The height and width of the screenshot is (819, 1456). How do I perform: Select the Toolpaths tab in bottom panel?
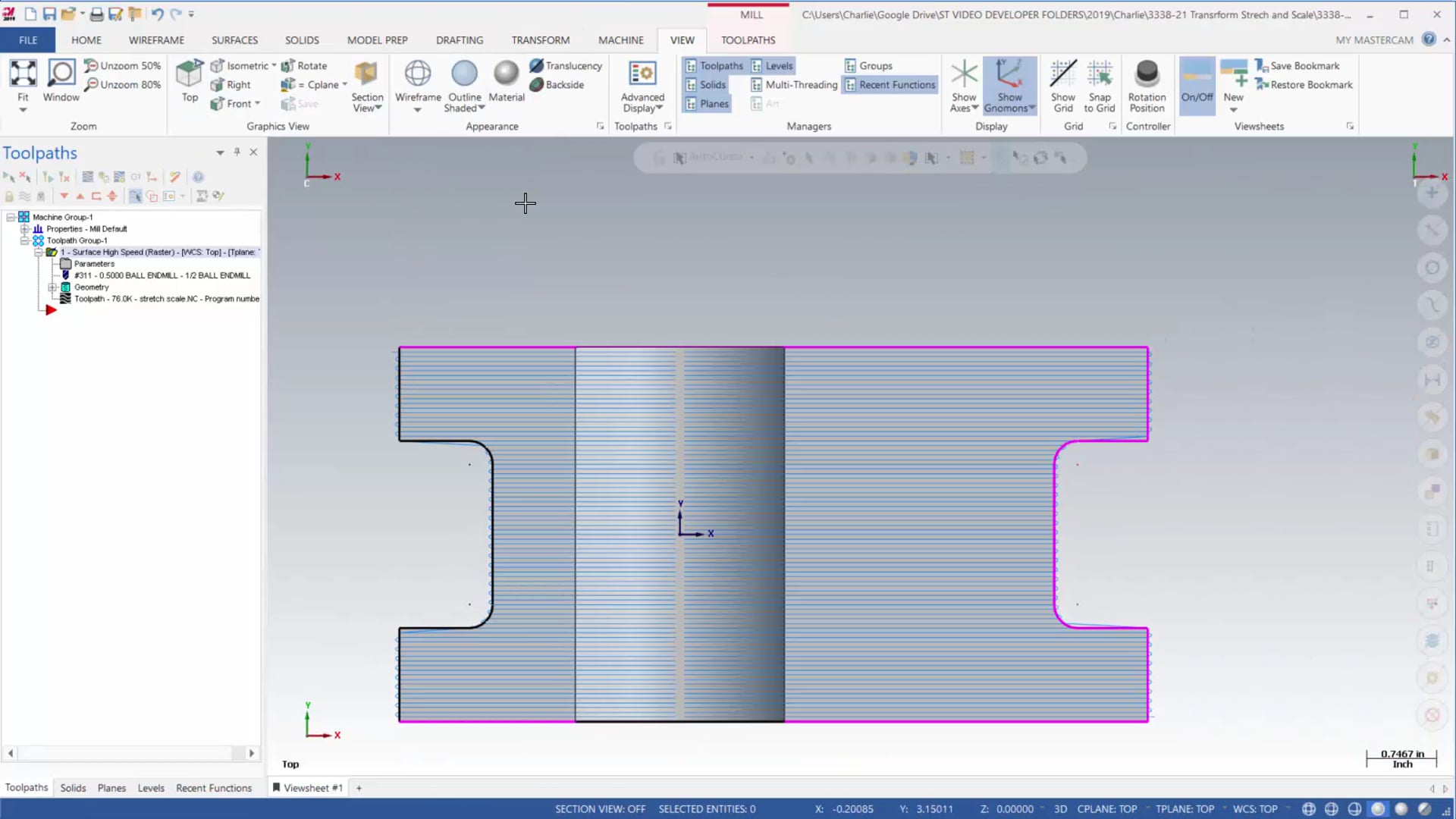[x=25, y=788]
